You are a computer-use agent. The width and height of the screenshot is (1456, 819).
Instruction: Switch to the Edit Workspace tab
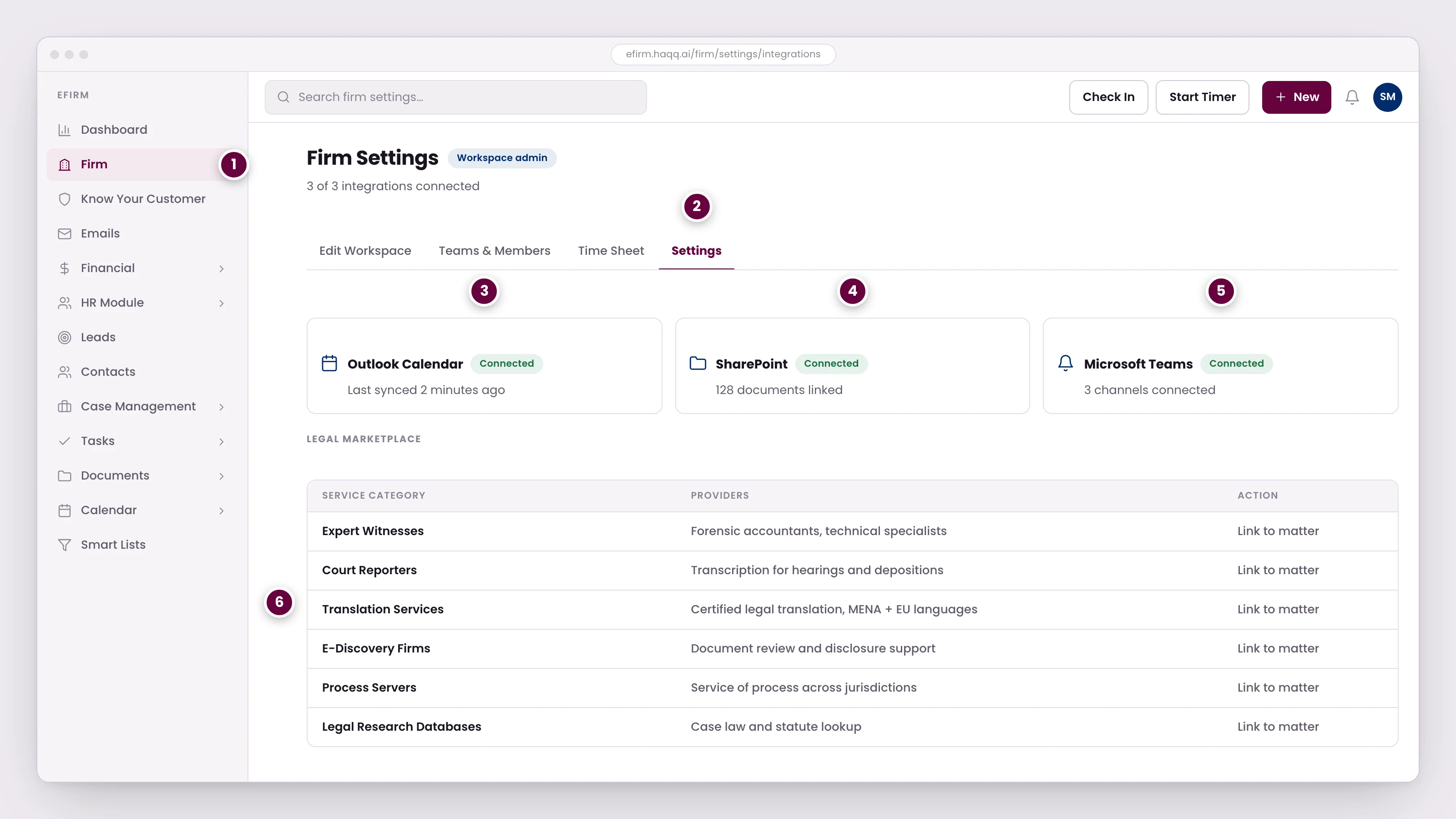(x=365, y=251)
